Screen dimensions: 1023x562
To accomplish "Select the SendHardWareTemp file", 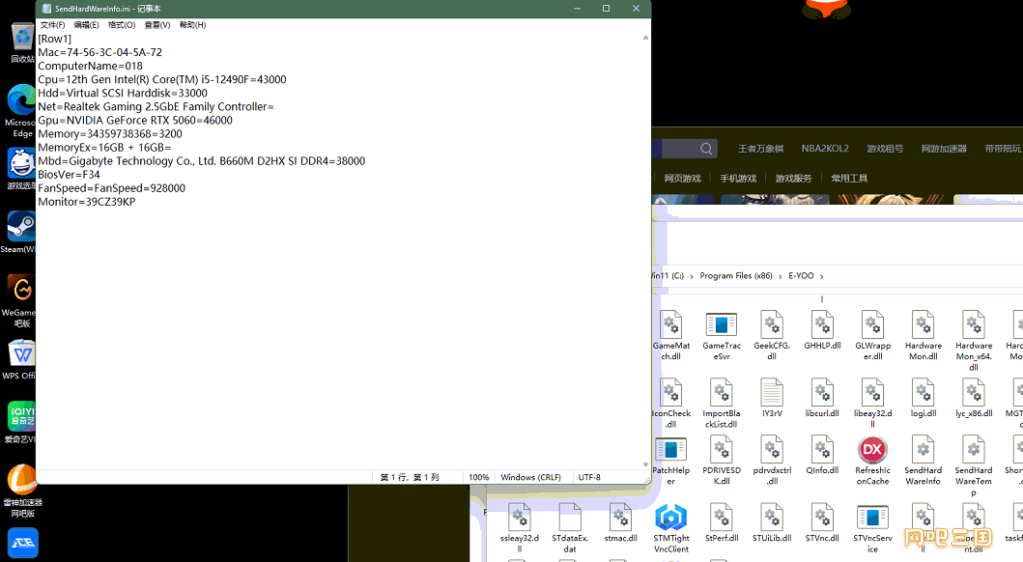I will click(973, 466).
